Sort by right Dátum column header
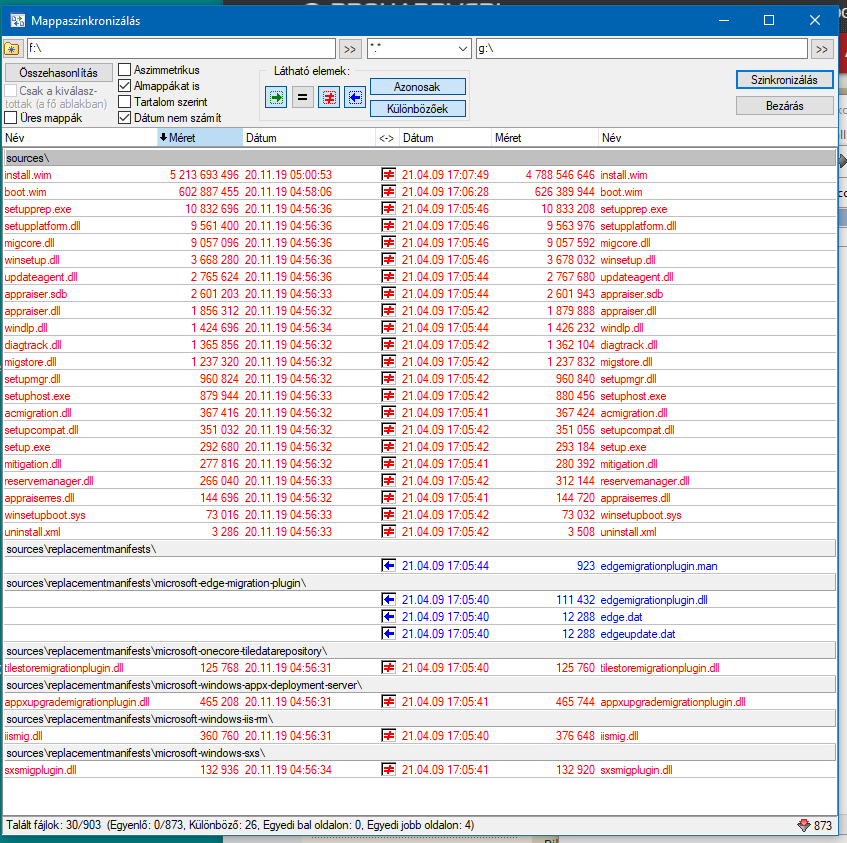The image size is (847, 843). (446, 138)
